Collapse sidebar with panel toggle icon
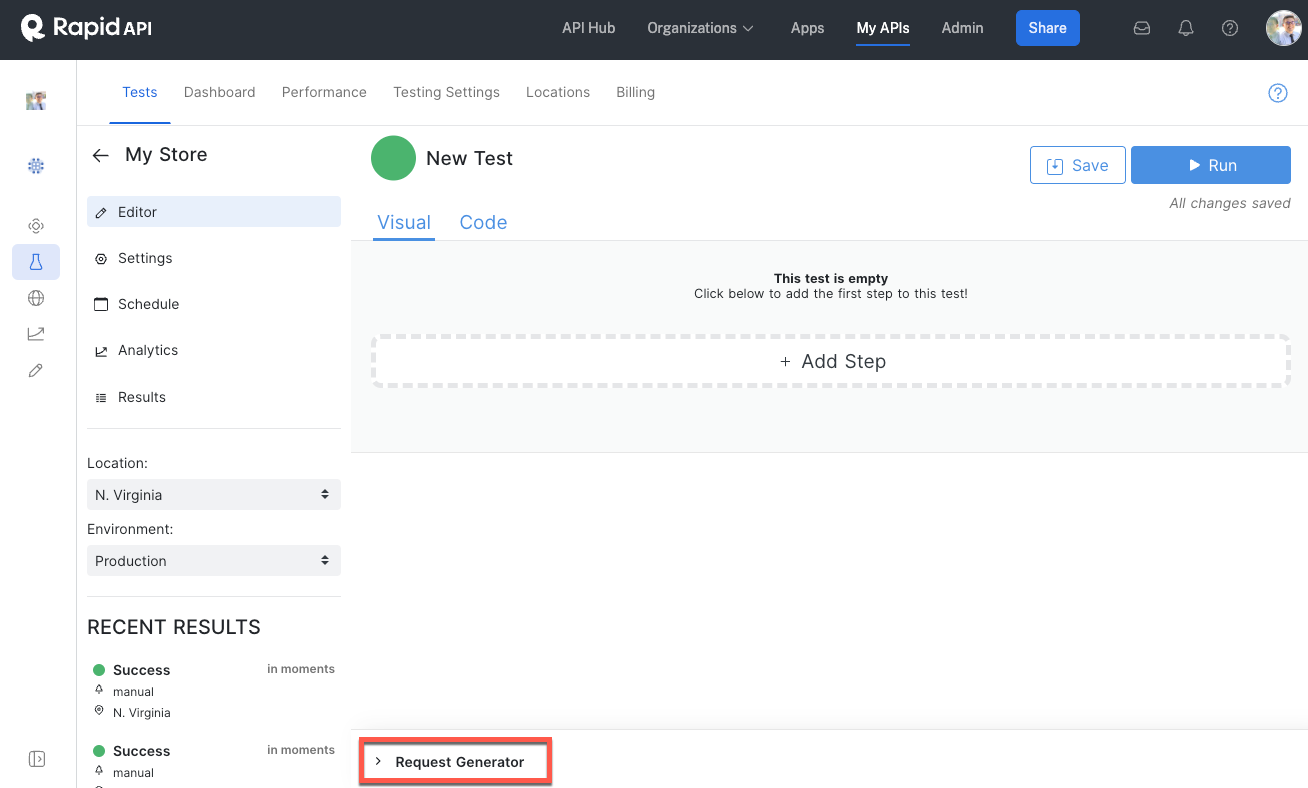Image resolution: width=1308 pixels, height=788 pixels. (36, 759)
